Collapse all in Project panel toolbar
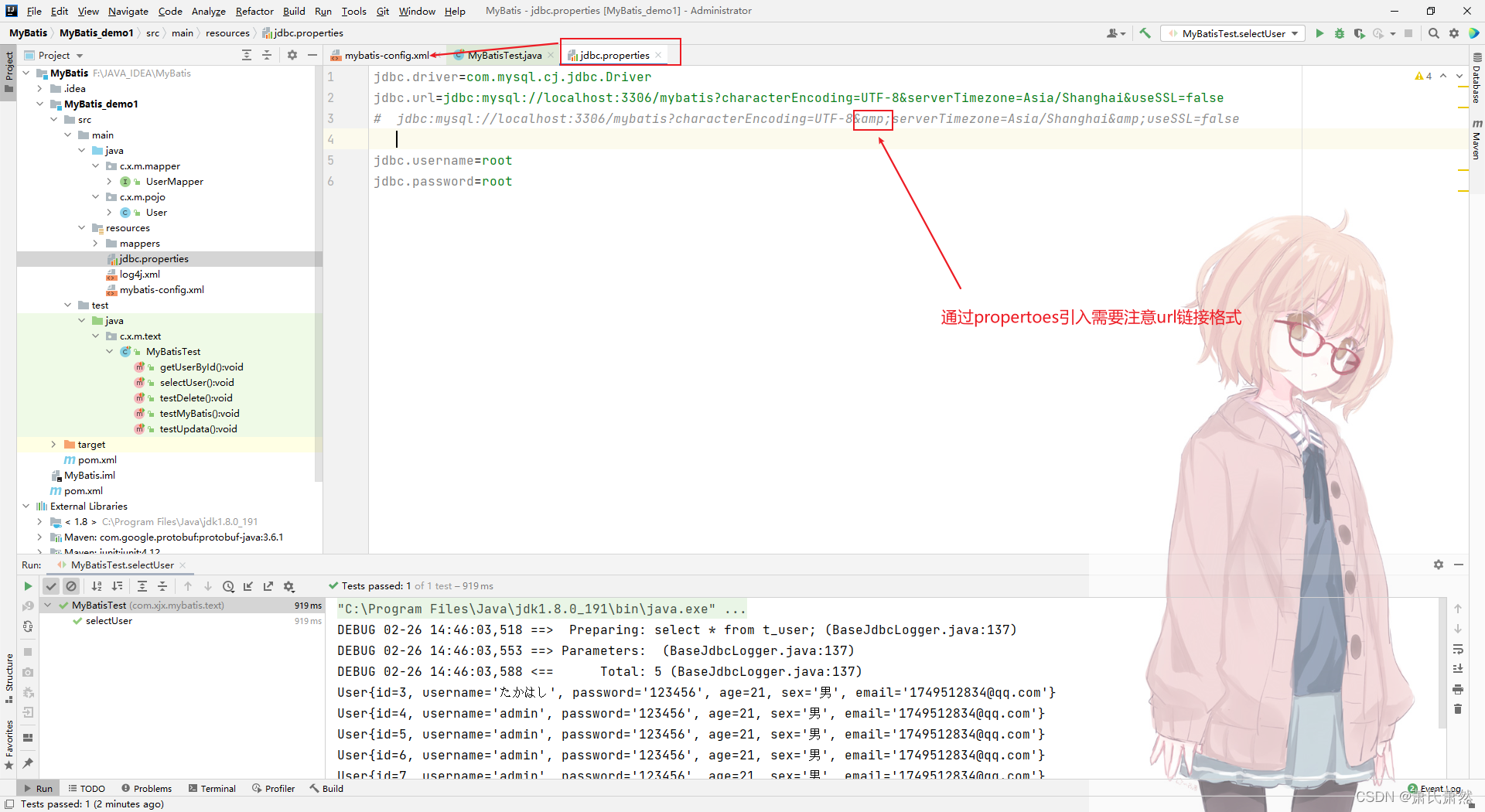 pos(267,55)
